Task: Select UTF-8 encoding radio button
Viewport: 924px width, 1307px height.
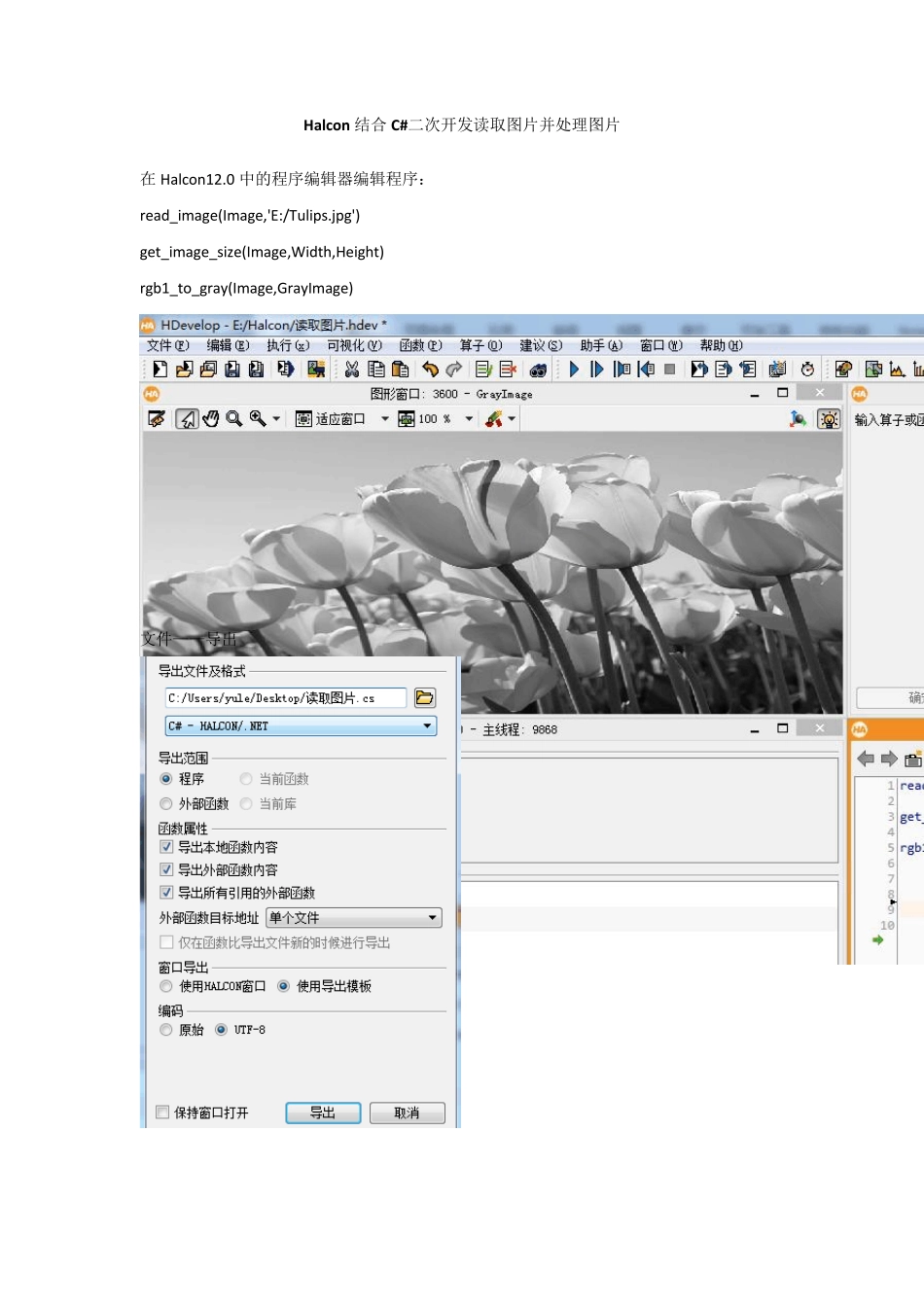Action: tap(222, 1030)
